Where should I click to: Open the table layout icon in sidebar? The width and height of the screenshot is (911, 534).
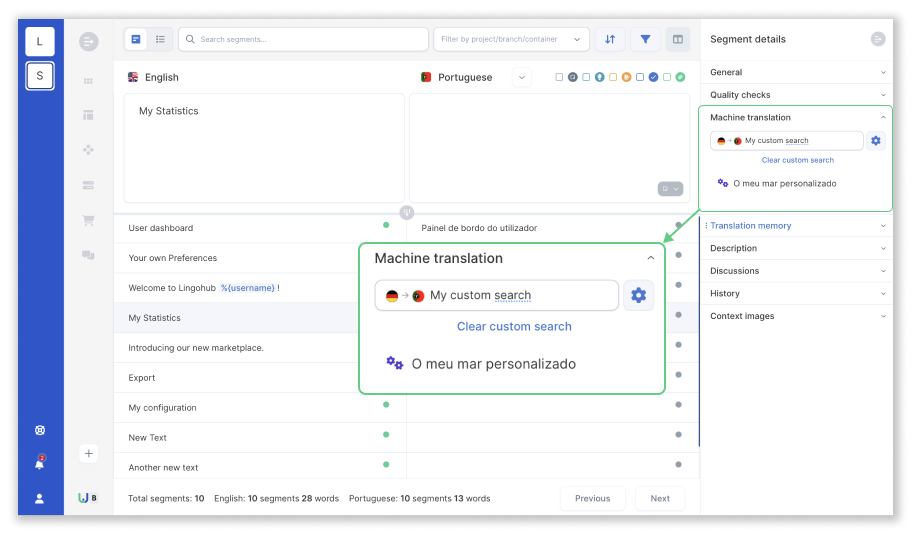tap(88, 115)
